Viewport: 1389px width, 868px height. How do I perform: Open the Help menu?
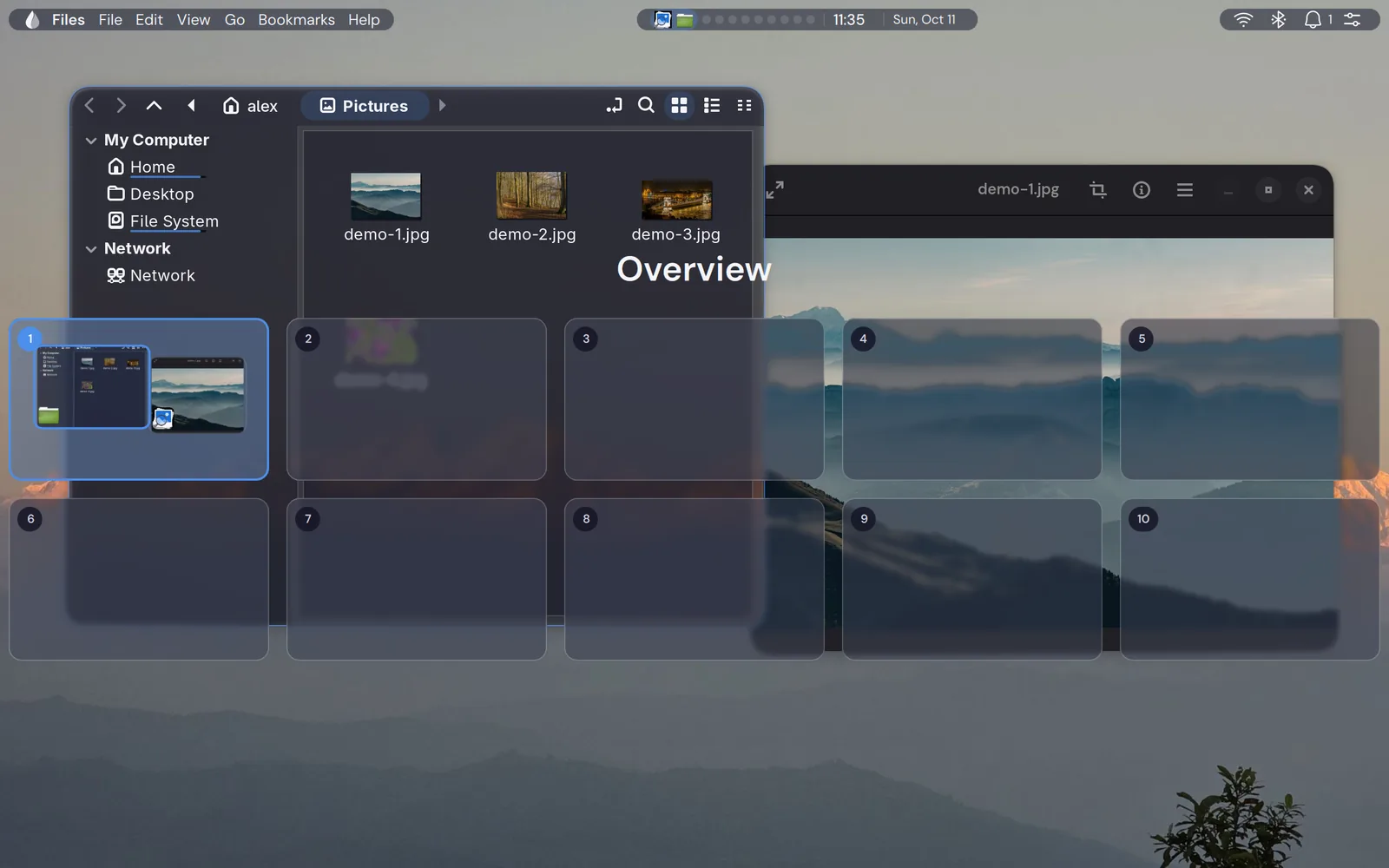pos(364,19)
